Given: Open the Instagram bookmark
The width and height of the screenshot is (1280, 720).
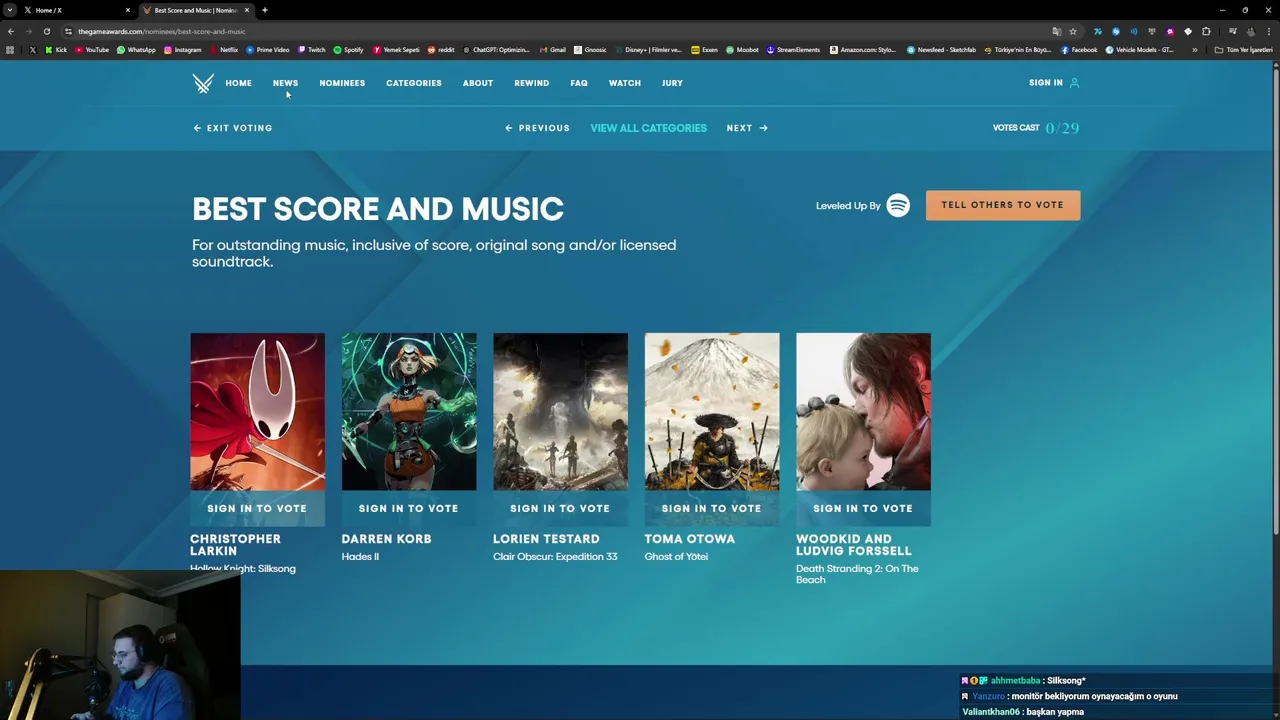Looking at the screenshot, I should pos(182,50).
